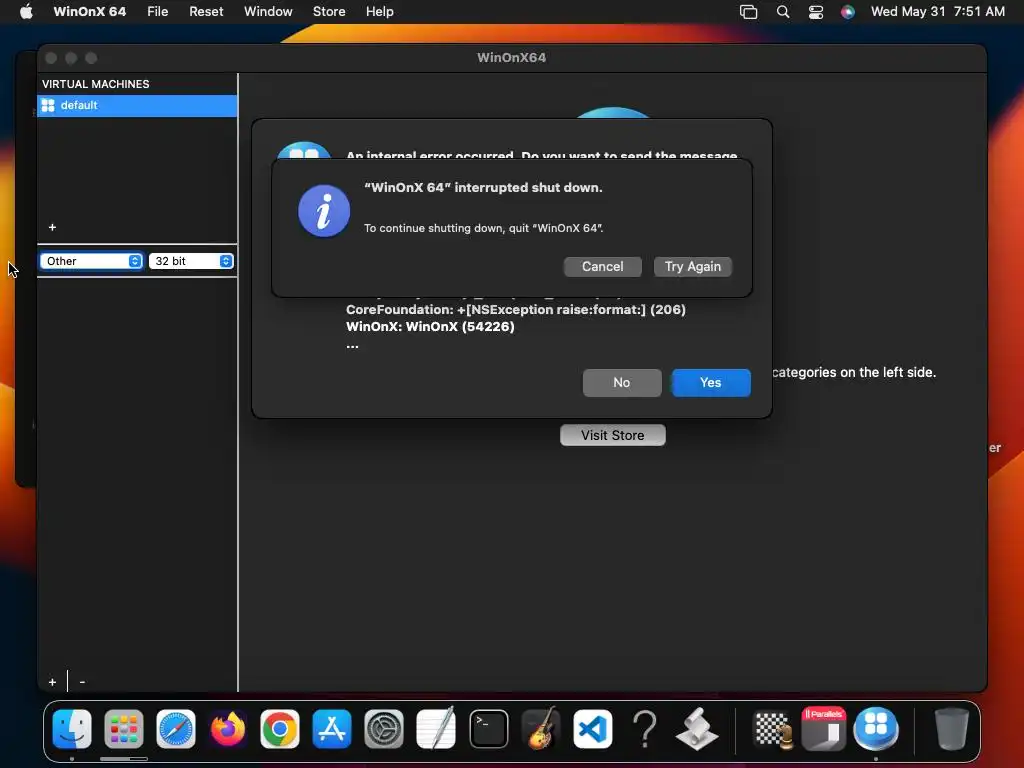Launch Firefox from the Dock
1024x768 pixels.
(228, 729)
